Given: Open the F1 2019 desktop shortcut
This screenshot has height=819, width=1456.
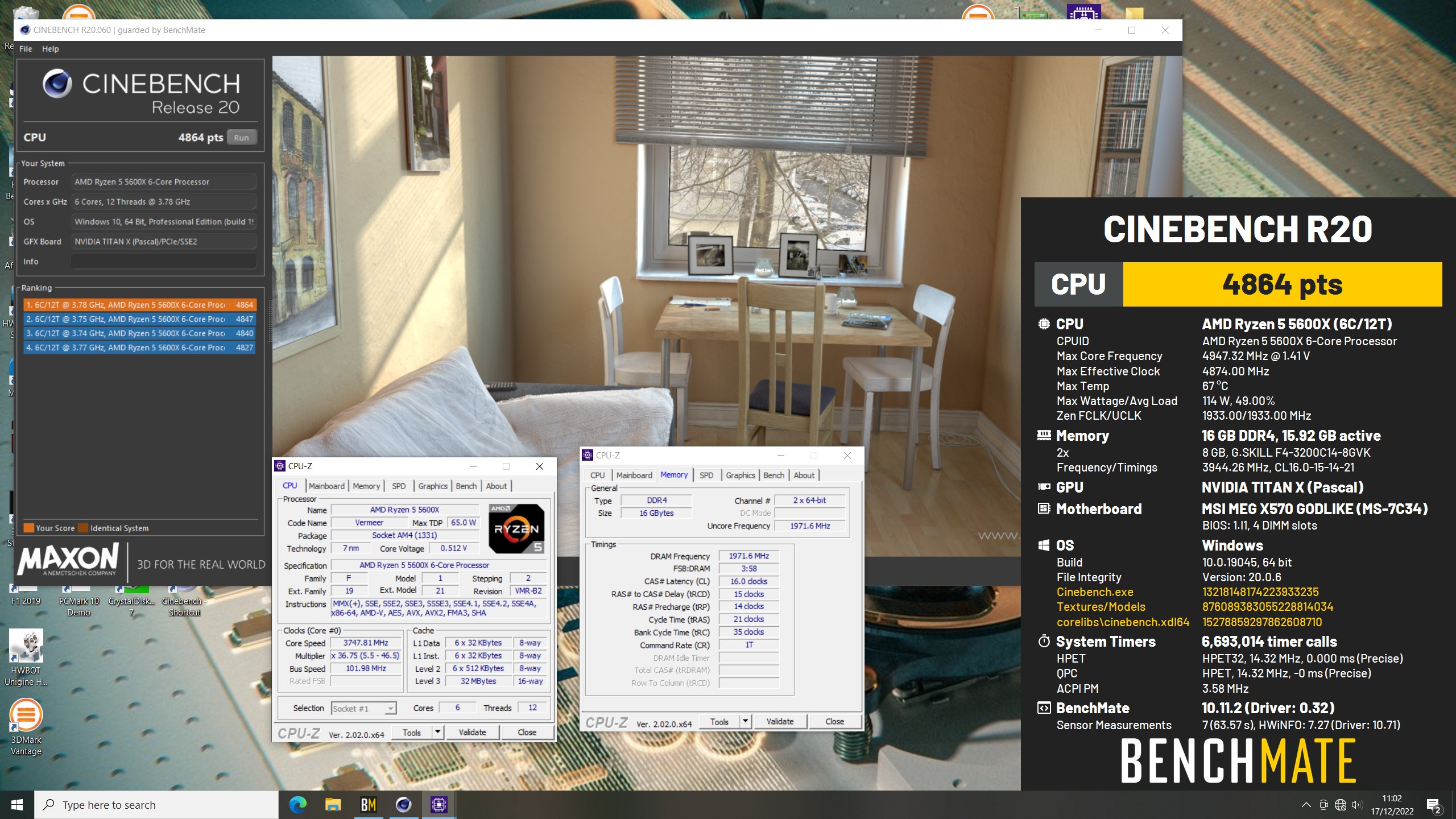Looking at the screenshot, I should click(x=26, y=597).
